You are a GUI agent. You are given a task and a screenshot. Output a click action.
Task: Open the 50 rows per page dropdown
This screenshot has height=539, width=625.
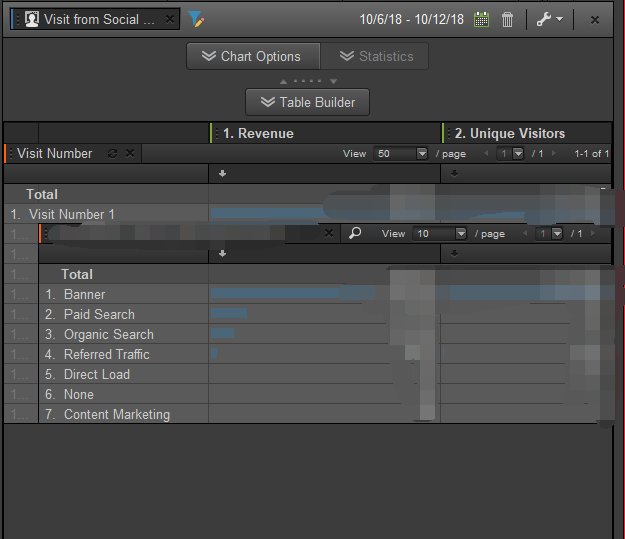(421, 153)
